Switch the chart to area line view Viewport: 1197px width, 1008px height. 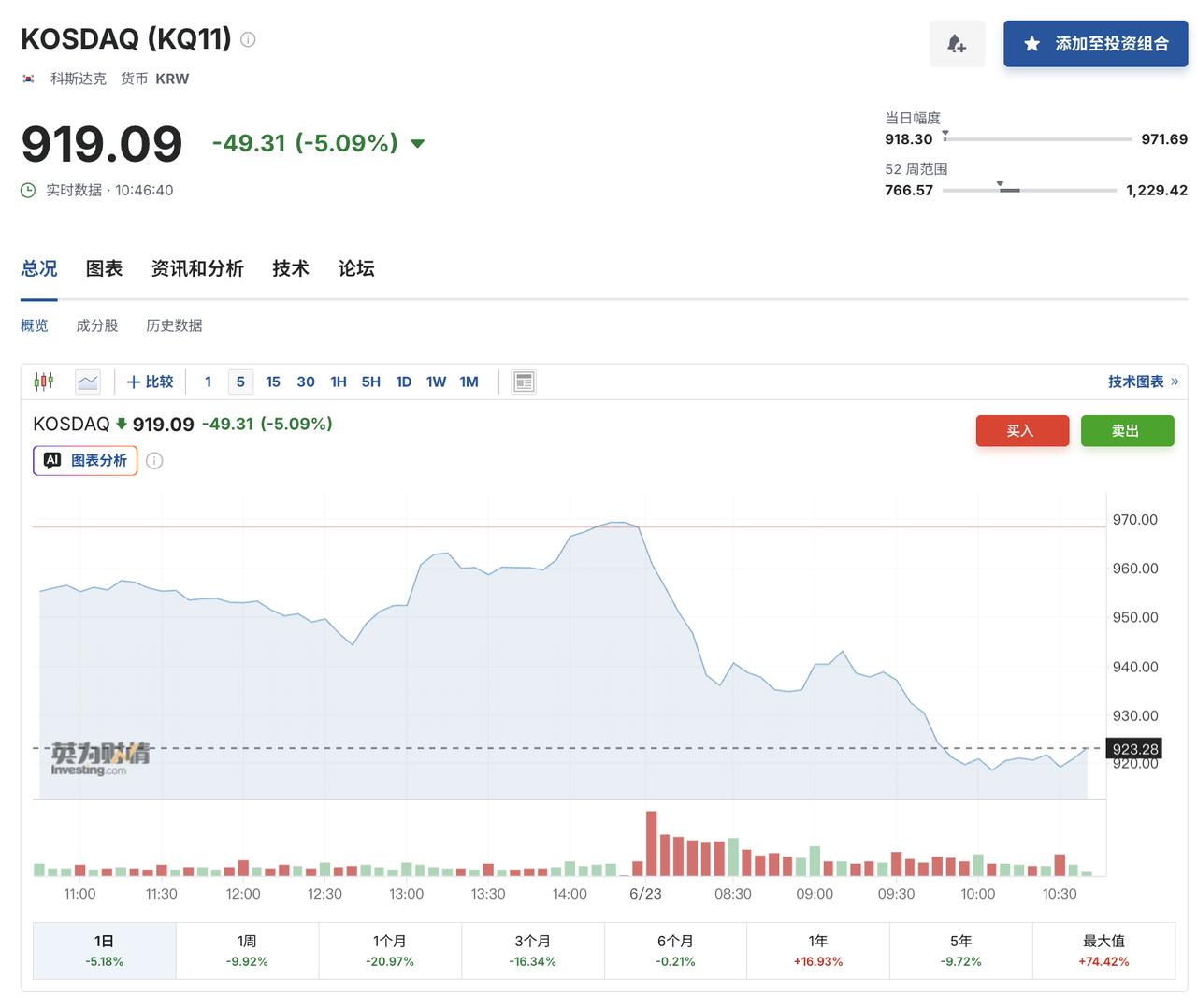coord(88,382)
